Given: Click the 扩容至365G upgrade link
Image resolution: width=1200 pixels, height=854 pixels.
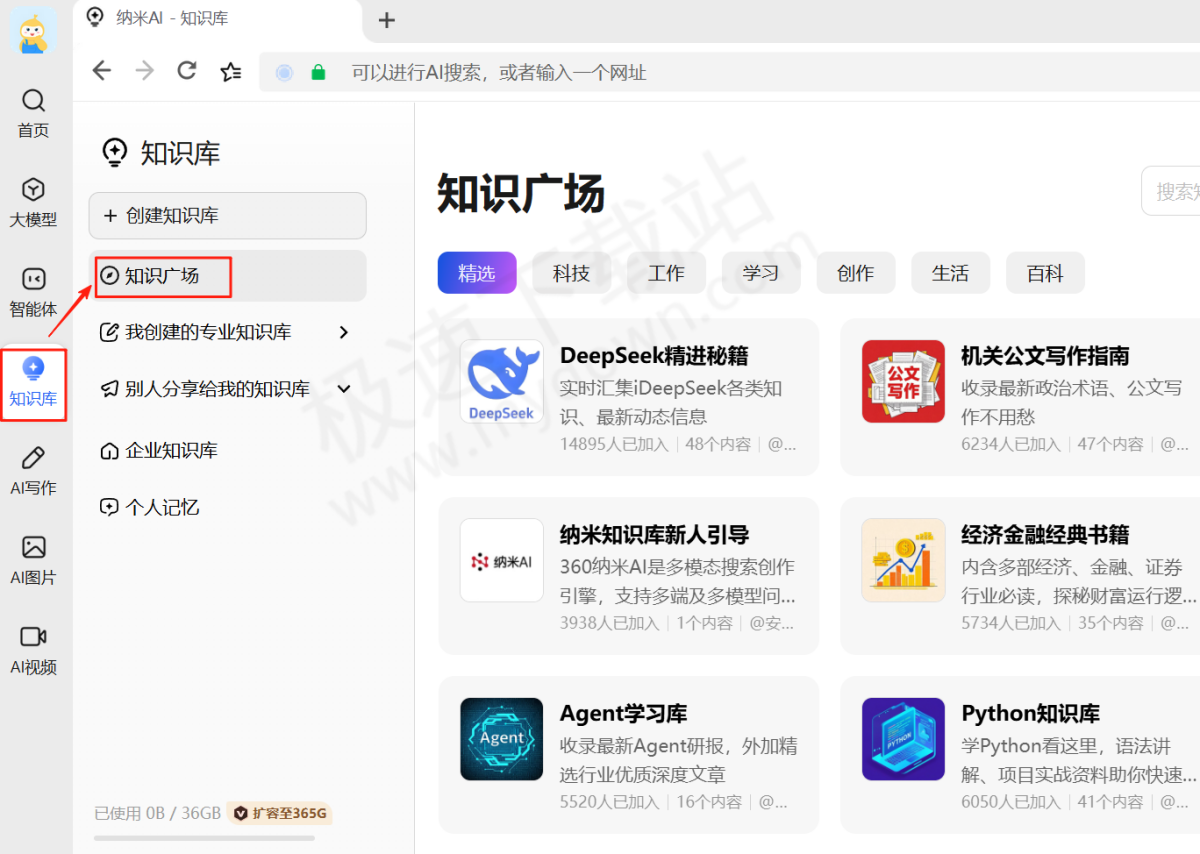Looking at the screenshot, I should (279, 813).
